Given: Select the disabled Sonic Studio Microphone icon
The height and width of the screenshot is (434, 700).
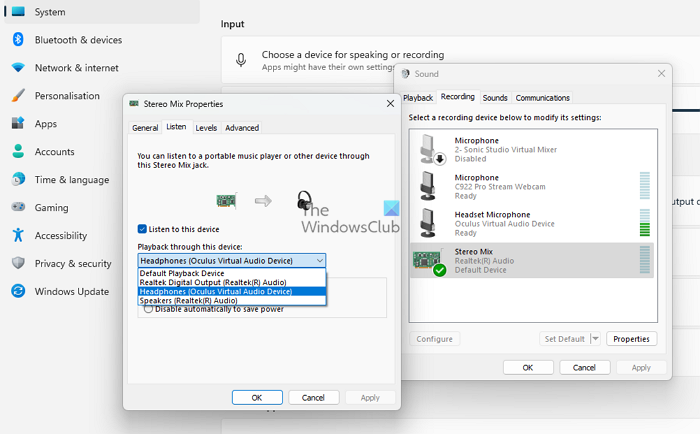Looking at the screenshot, I should tap(431, 149).
